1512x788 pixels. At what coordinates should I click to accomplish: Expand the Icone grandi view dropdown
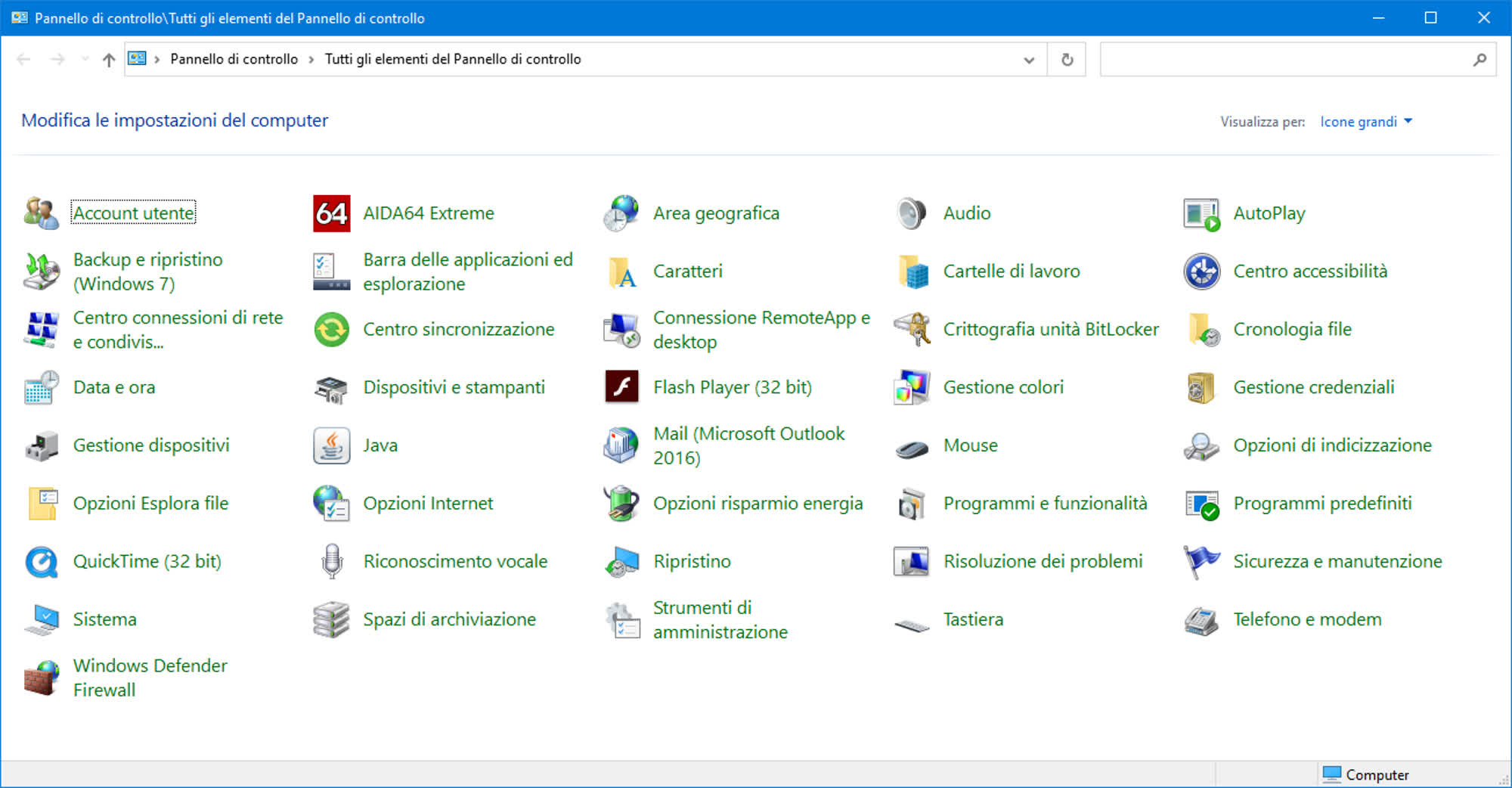1365,122
